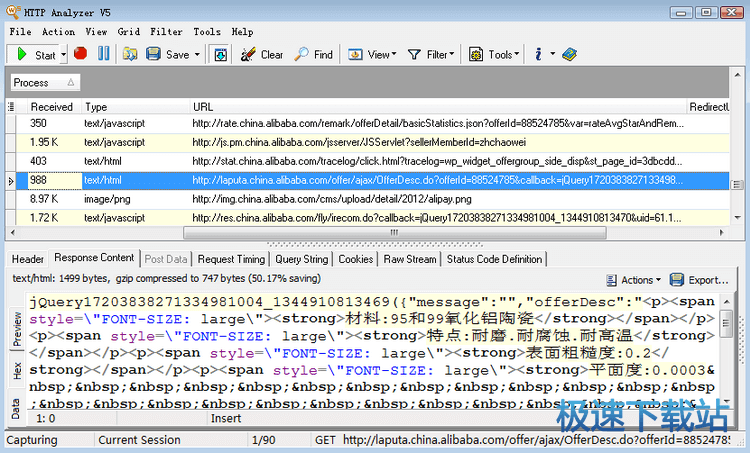
Task: Switch to the Data side tab
Action: coord(16,409)
